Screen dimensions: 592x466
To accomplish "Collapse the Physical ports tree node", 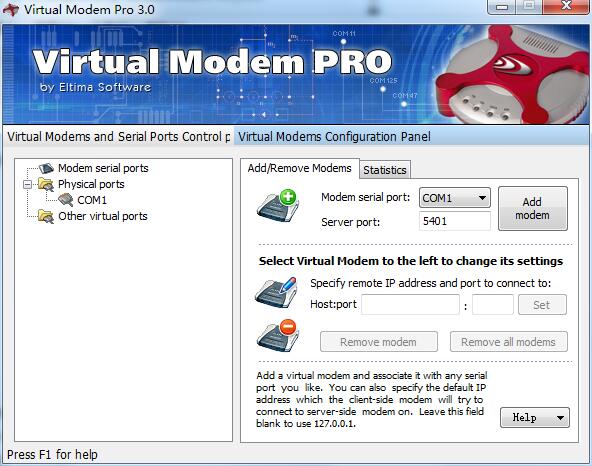I will tap(28, 185).
